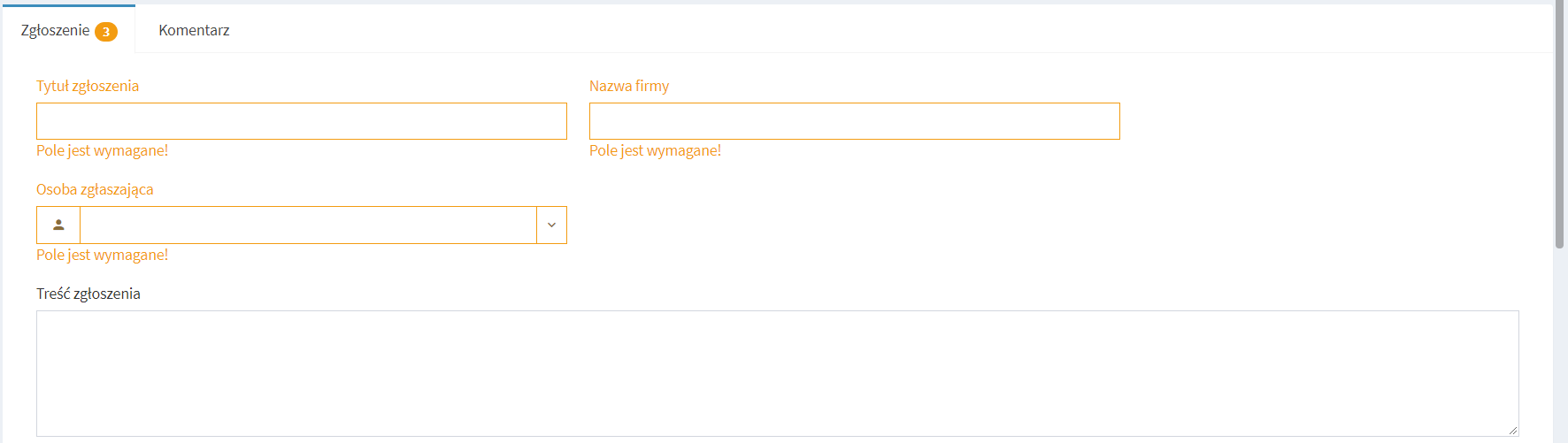Click the error message under Nazwa firmy
The image size is (1568, 443).
point(656,150)
